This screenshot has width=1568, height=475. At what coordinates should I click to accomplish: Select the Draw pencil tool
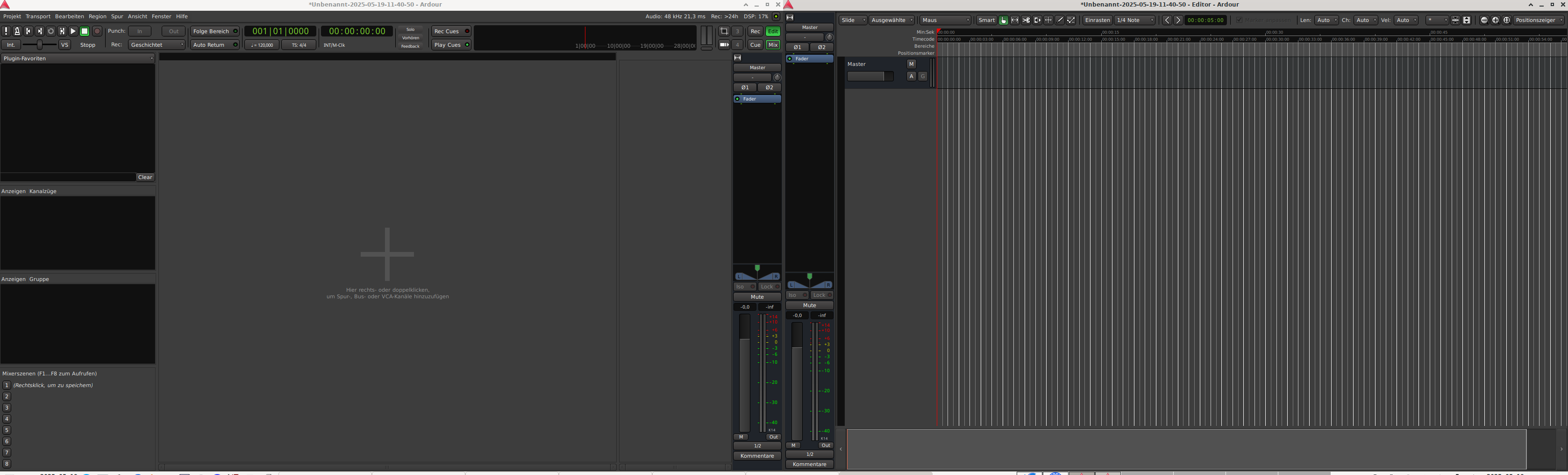1060,20
